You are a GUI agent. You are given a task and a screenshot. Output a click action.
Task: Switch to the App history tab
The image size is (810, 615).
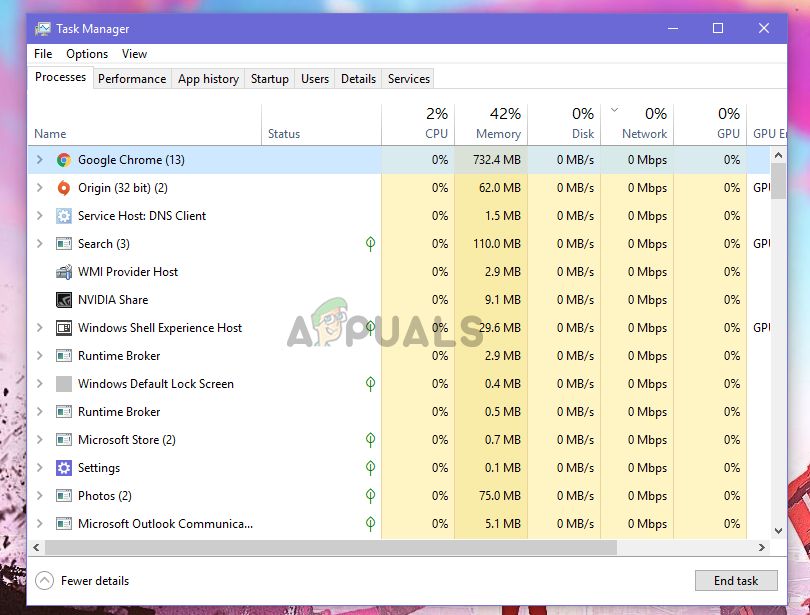[208, 78]
